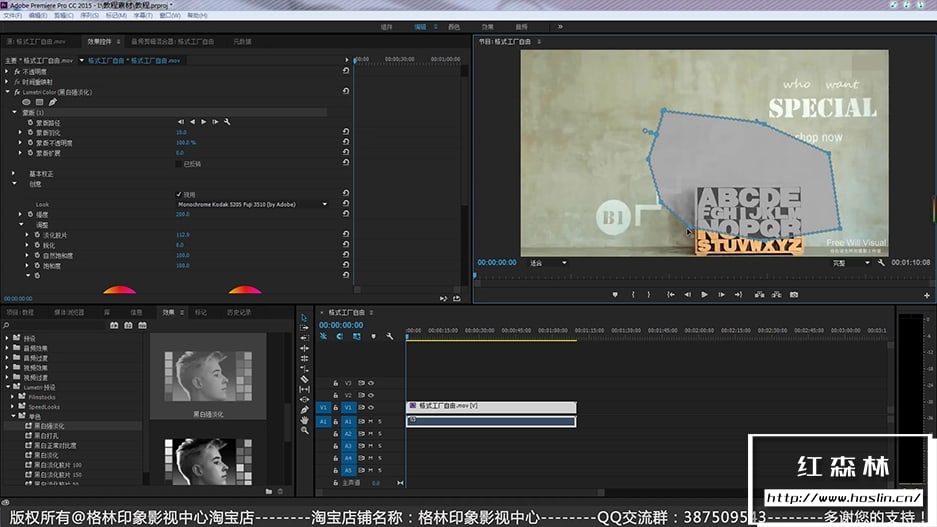Add marker in the timeline header
The width and height of the screenshot is (937, 527).
[x=373, y=336]
